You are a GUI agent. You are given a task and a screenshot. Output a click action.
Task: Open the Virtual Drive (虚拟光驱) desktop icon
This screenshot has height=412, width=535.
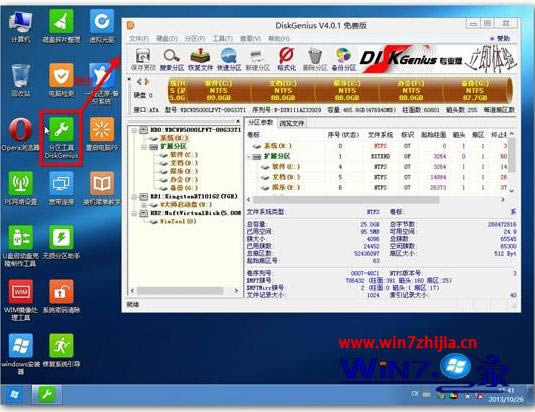[102, 26]
